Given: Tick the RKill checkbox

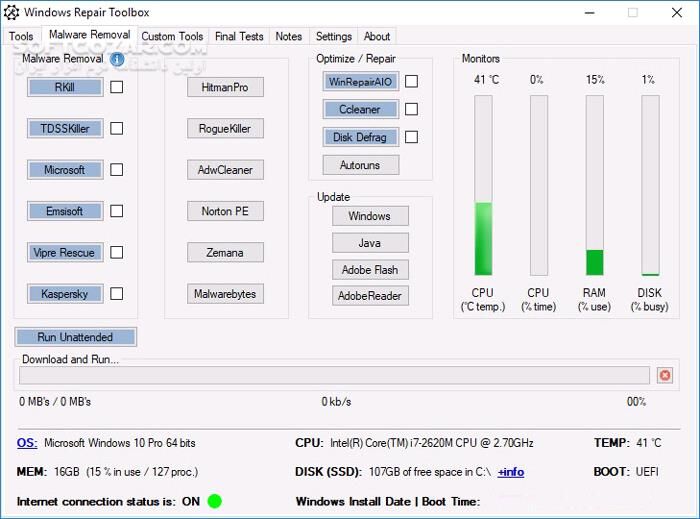Looking at the screenshot, I should pos(117,87).
